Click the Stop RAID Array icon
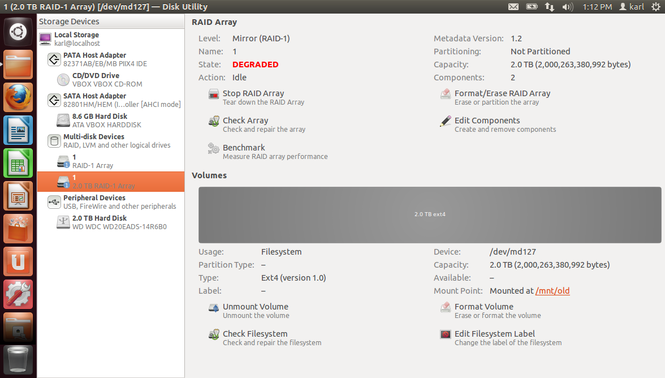 213,94
